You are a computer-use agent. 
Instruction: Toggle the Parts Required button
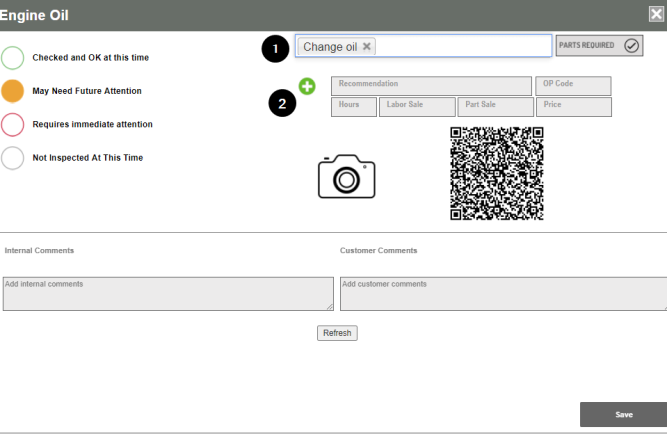[x=599, y=46]
